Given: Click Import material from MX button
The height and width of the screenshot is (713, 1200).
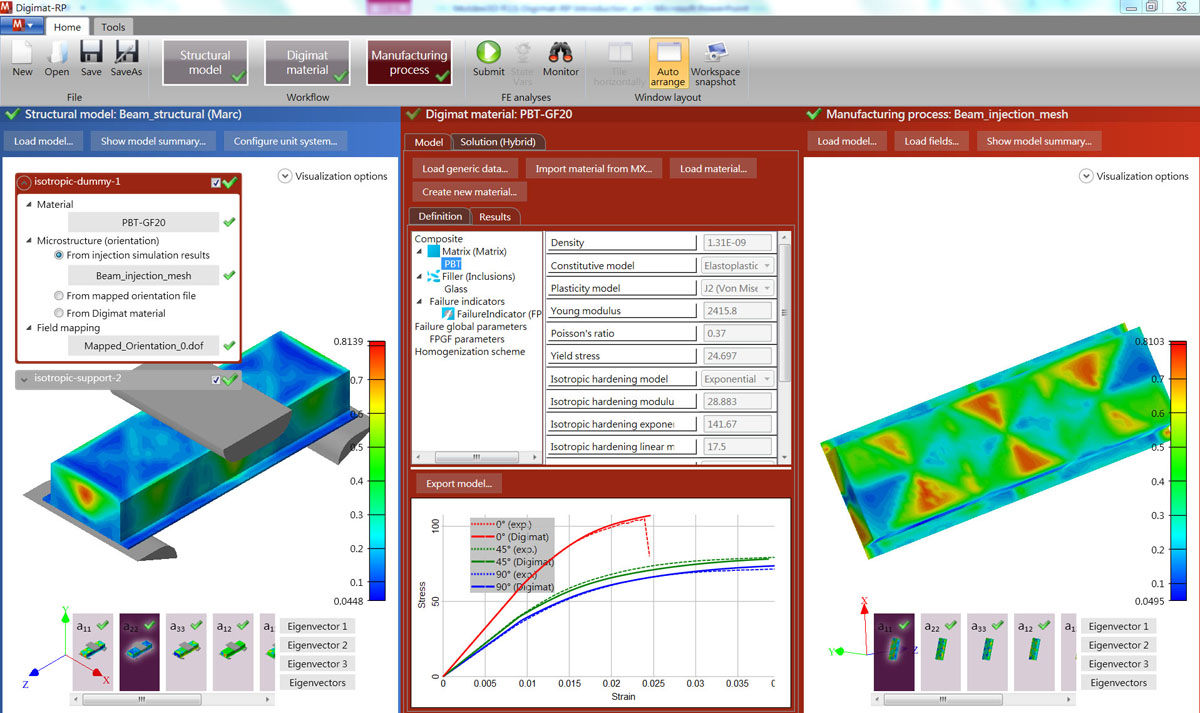Looking at the screenshot, I should pos(593,169).
